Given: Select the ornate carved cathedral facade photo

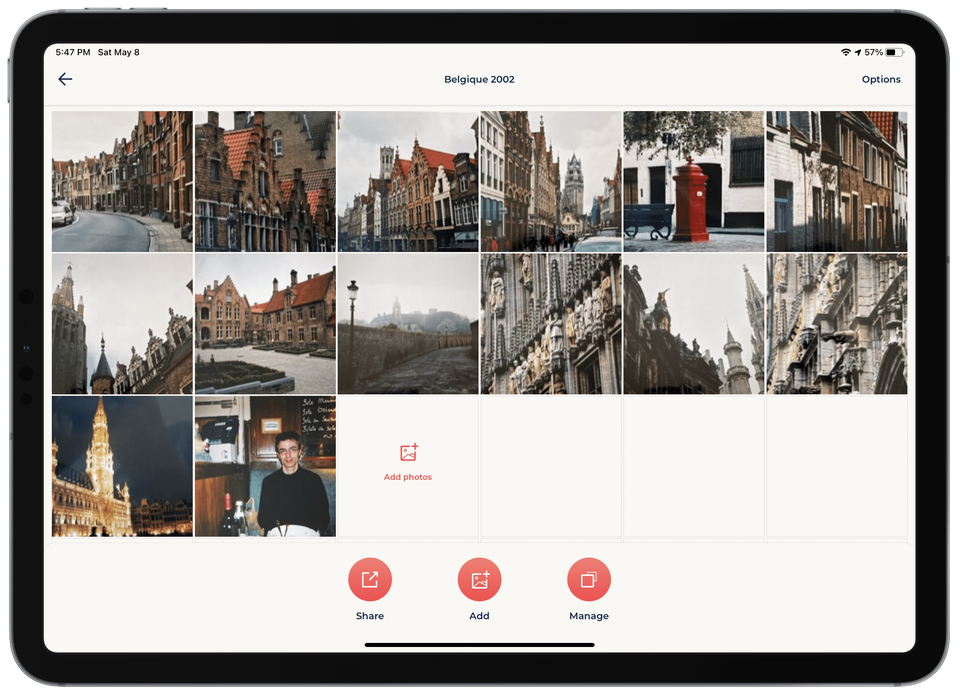Looking at the screenshot, I should [551, 323].
